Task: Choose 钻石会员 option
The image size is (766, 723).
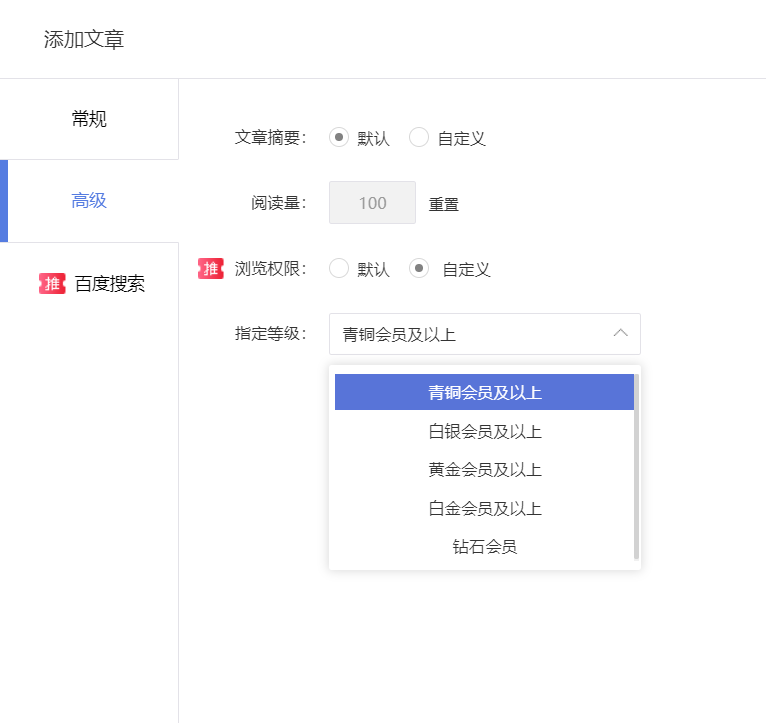Action: 484,547
